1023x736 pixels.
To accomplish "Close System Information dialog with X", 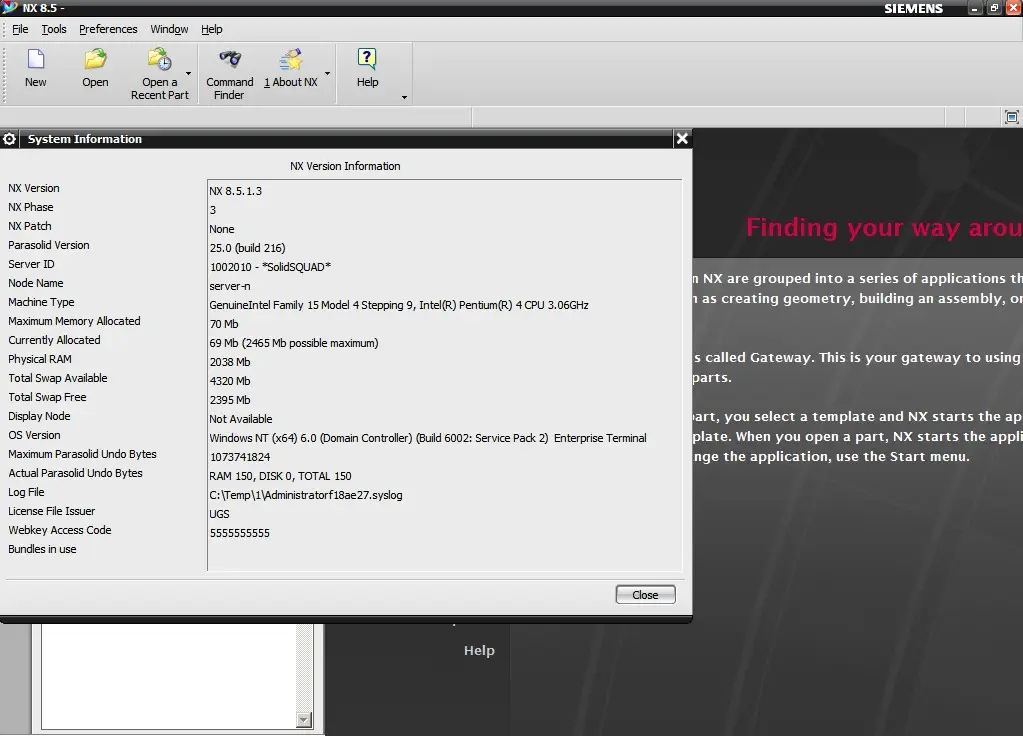I will tap(682, 138).
